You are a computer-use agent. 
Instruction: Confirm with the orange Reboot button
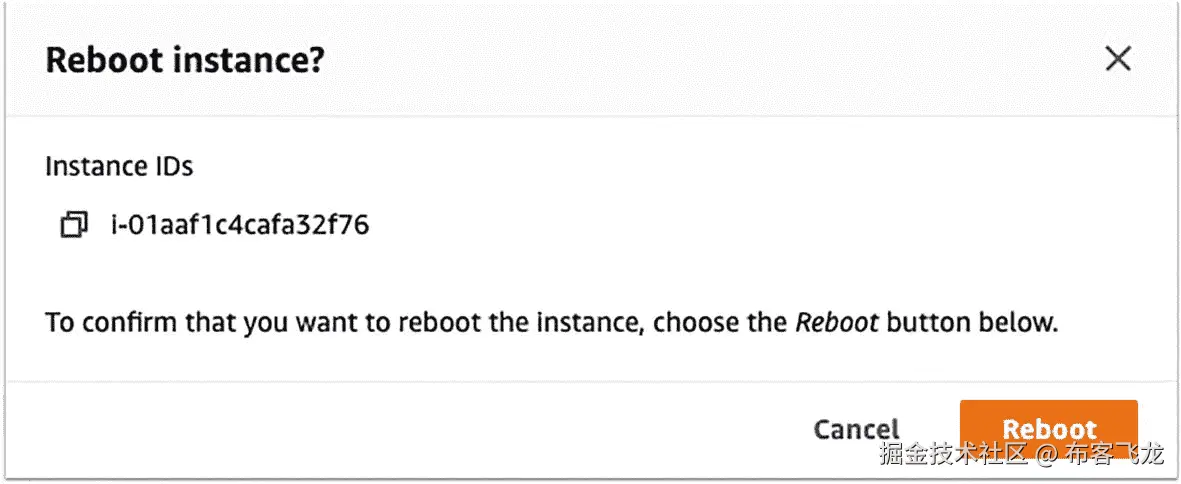coord(1048,427)
